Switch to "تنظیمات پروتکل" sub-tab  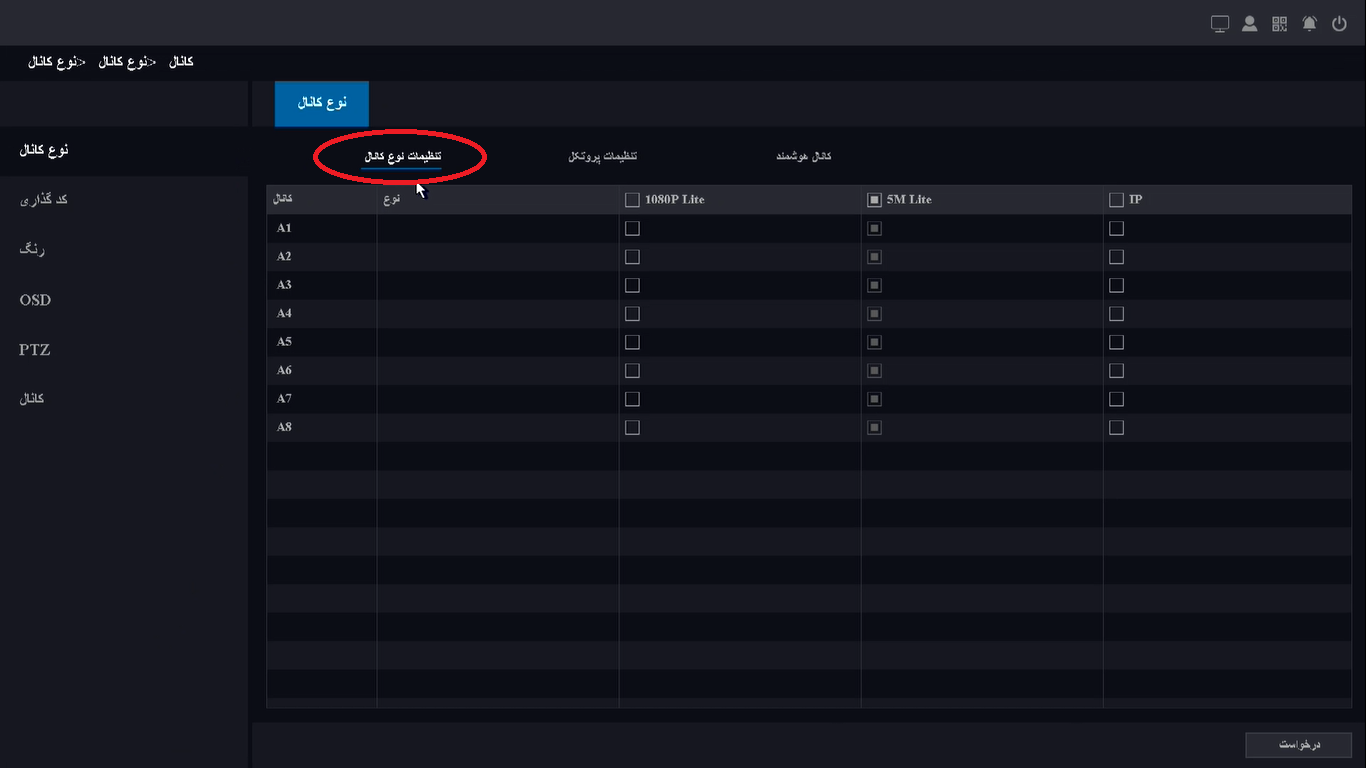click(603, 157)
